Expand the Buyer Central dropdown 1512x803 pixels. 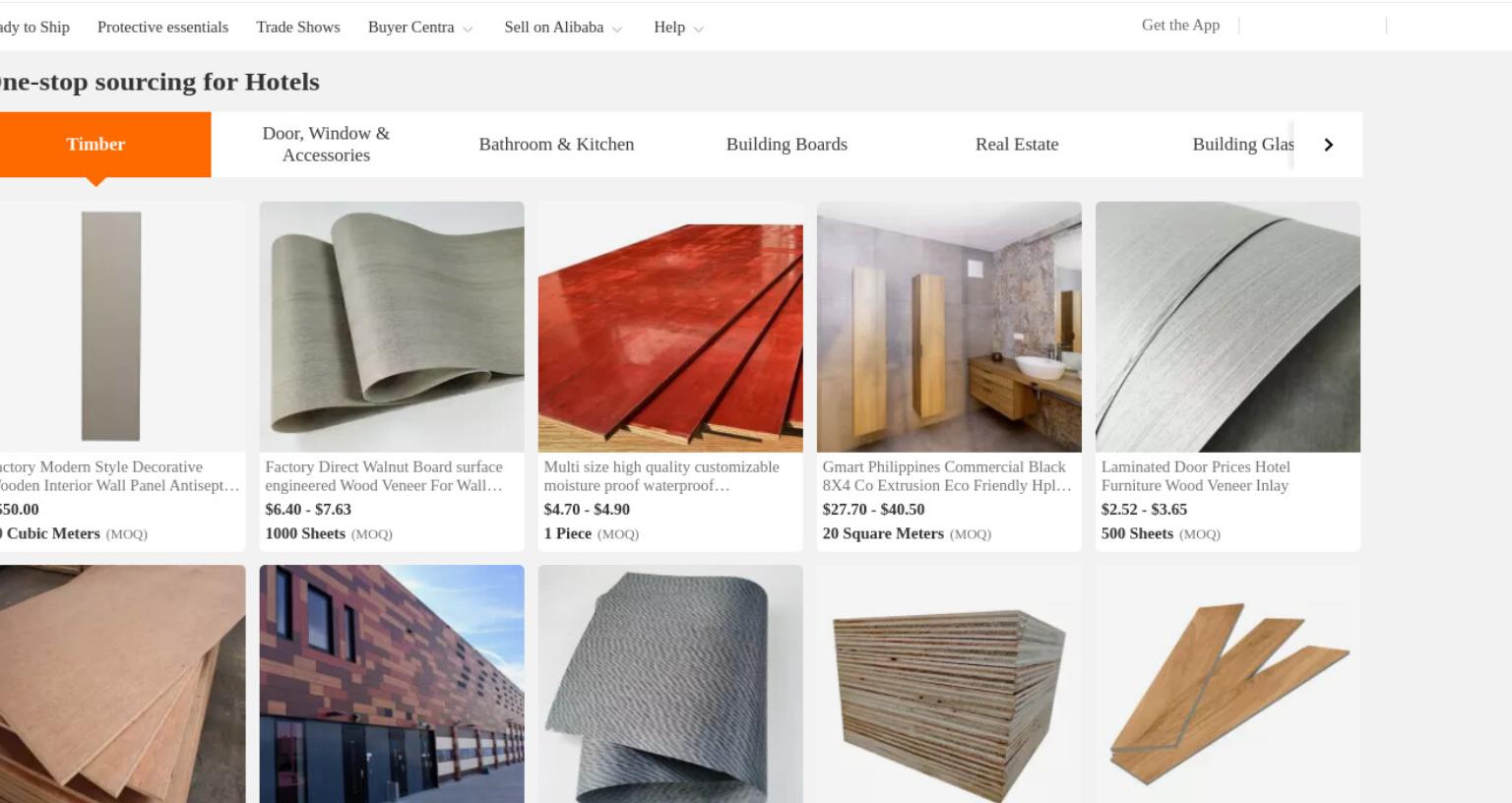click(x=420, y=28)
